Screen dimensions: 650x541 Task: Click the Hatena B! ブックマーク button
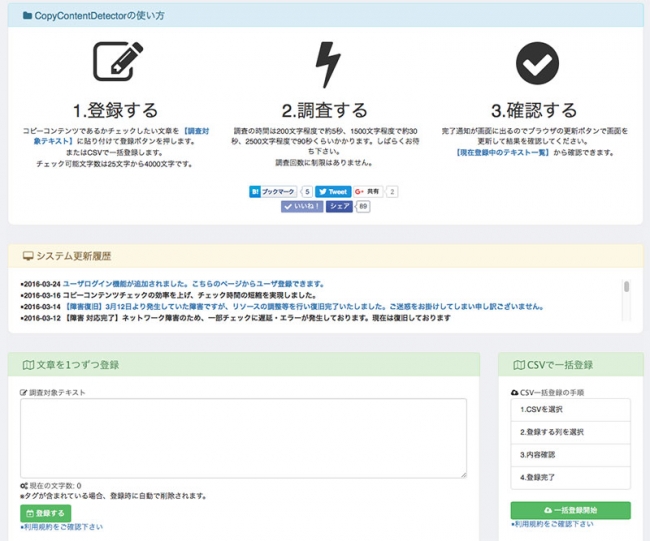click(x=273, y=192)
